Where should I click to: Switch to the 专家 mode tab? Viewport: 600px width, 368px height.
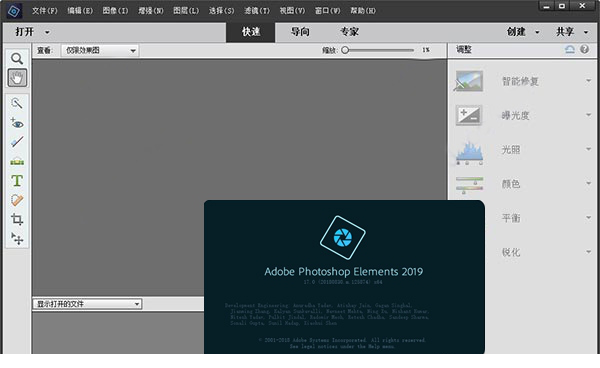[349, 32]
